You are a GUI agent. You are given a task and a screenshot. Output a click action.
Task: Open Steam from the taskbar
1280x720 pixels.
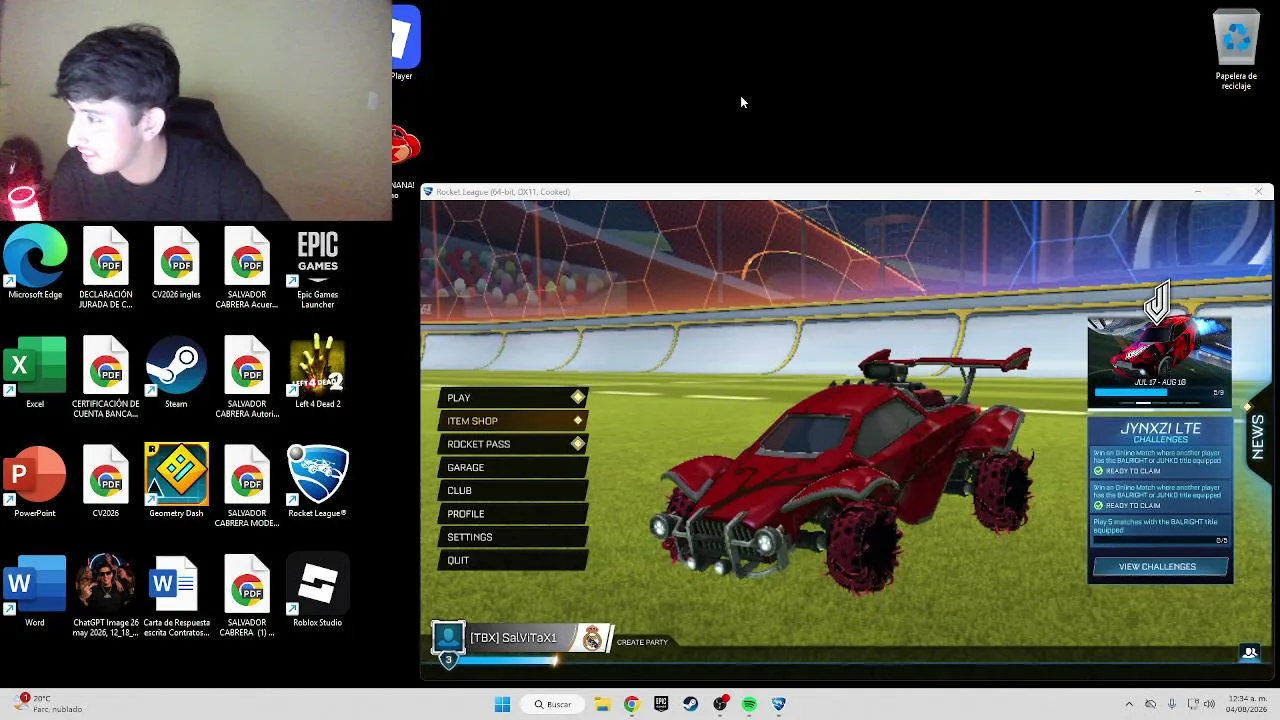click(x=690, y=704)
